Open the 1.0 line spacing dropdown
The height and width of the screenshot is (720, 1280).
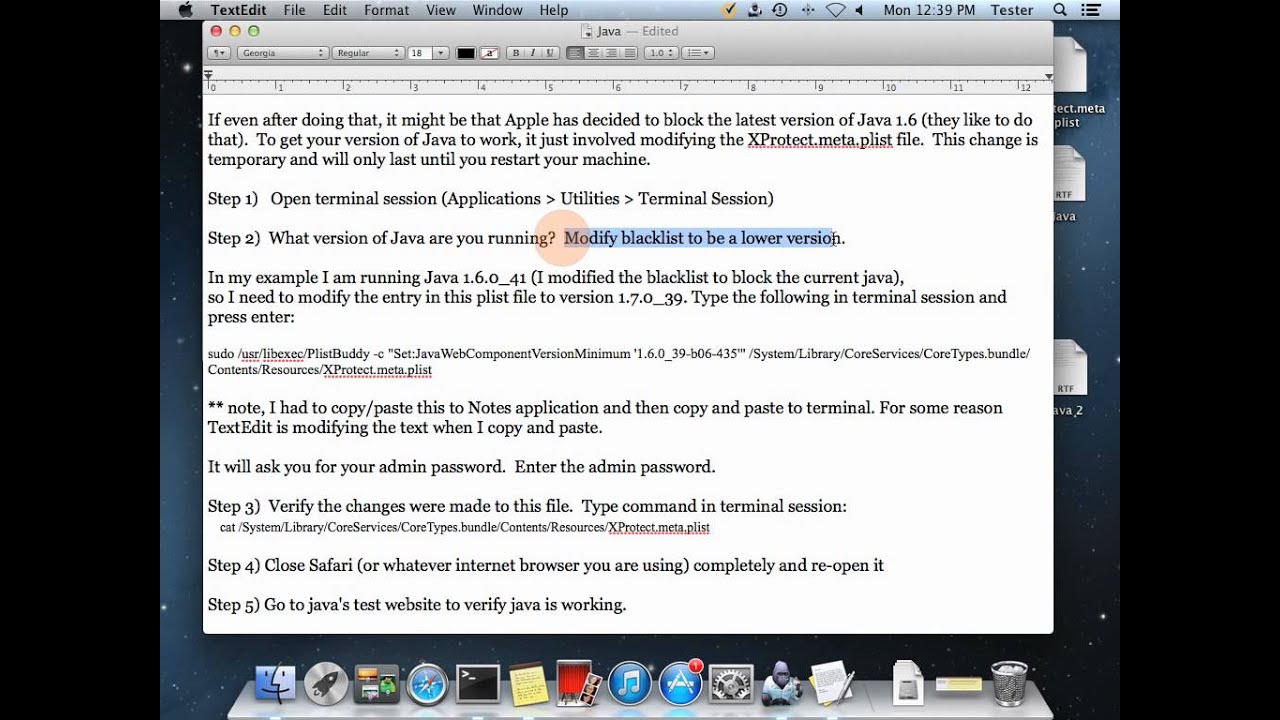click(x=661, y=53)
